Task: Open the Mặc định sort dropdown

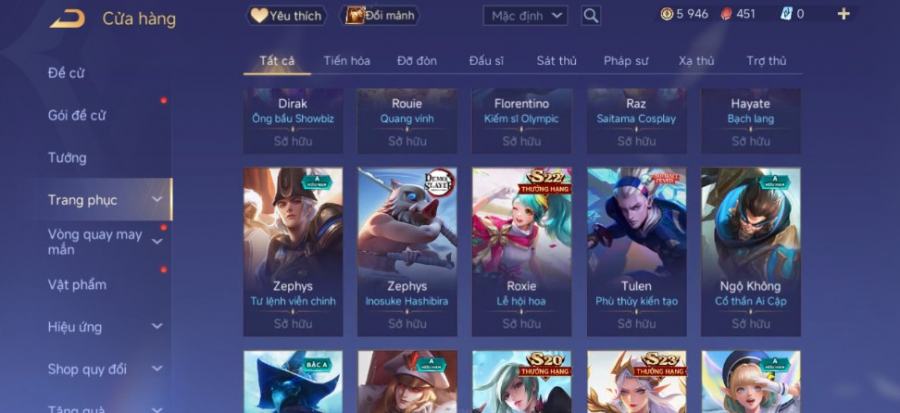Action: [x=525, y=15]
